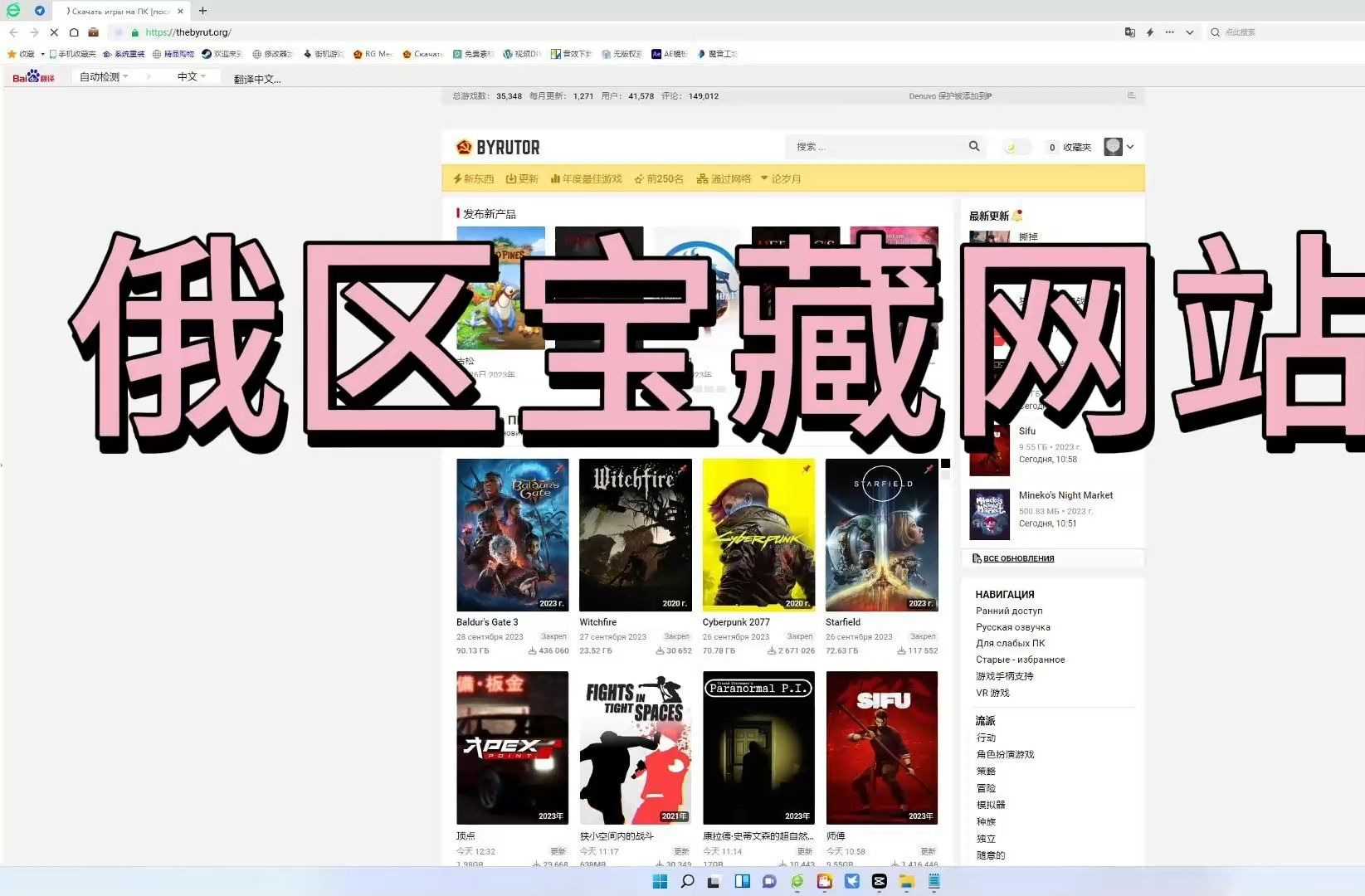The width and height of the screenshot is (1365, 896).
Task: Open the Fights in Tight Spaces cover
Action: tap(636, 747)
